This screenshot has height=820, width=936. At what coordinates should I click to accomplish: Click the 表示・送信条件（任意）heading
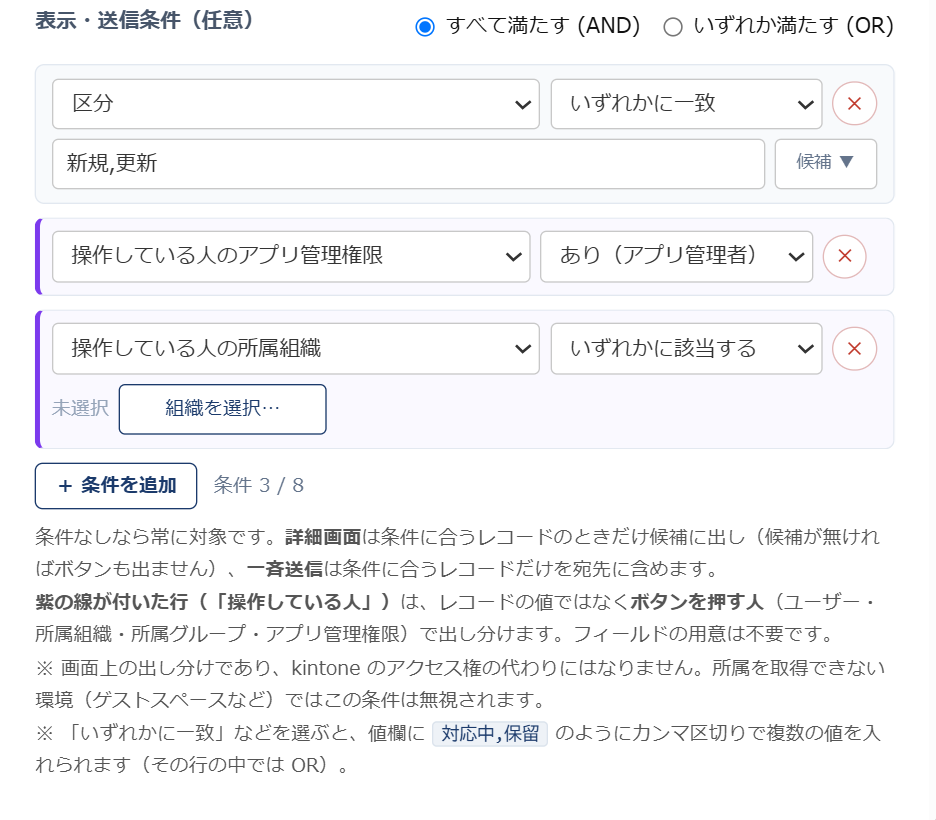tap(144, 20)
